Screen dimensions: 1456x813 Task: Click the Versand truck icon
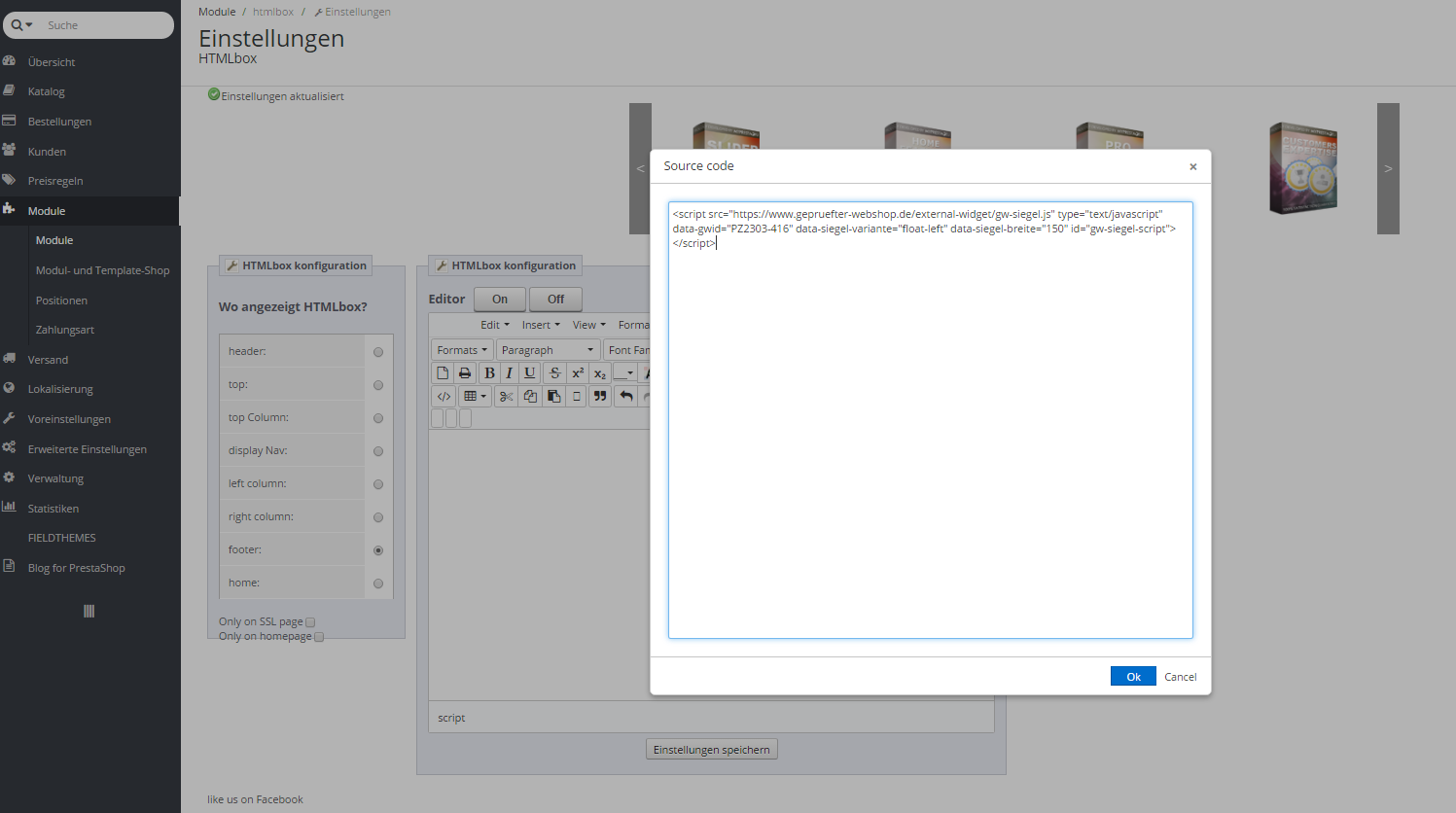[9, 359]
